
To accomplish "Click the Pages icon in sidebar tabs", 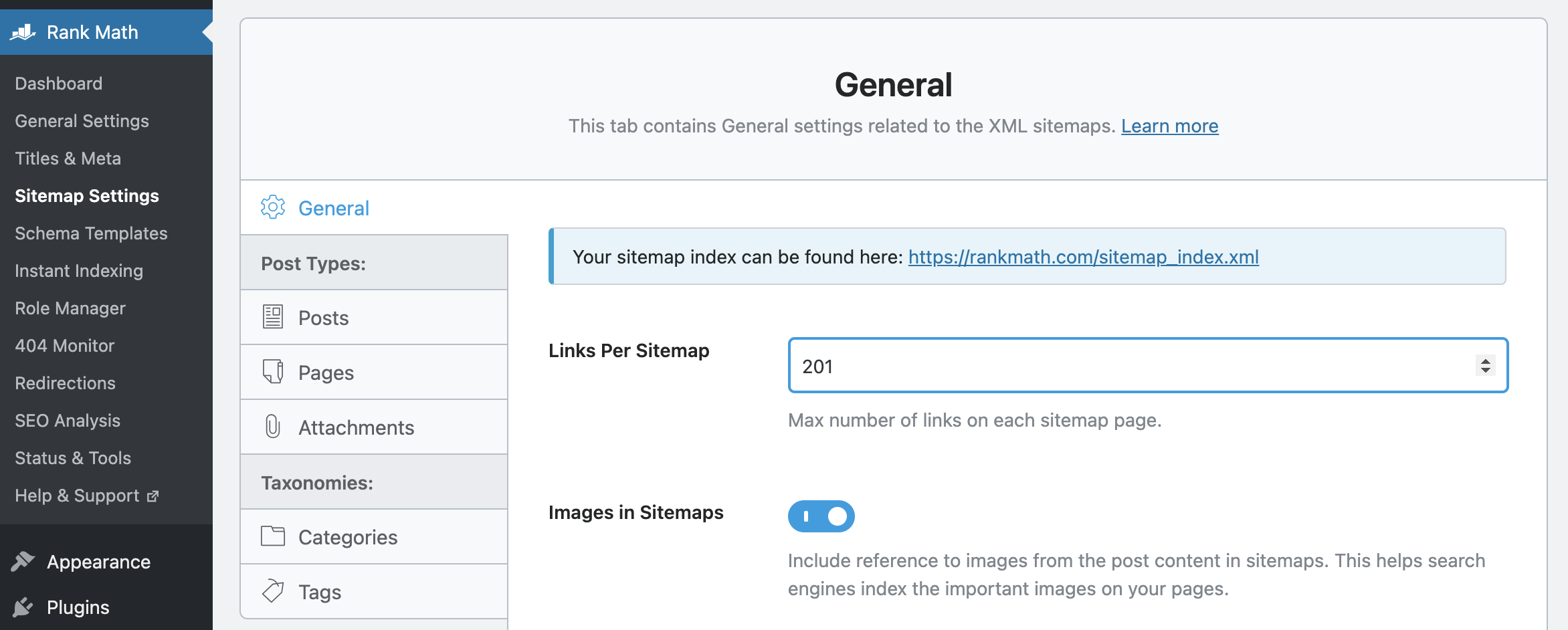I will coord(273,372).
